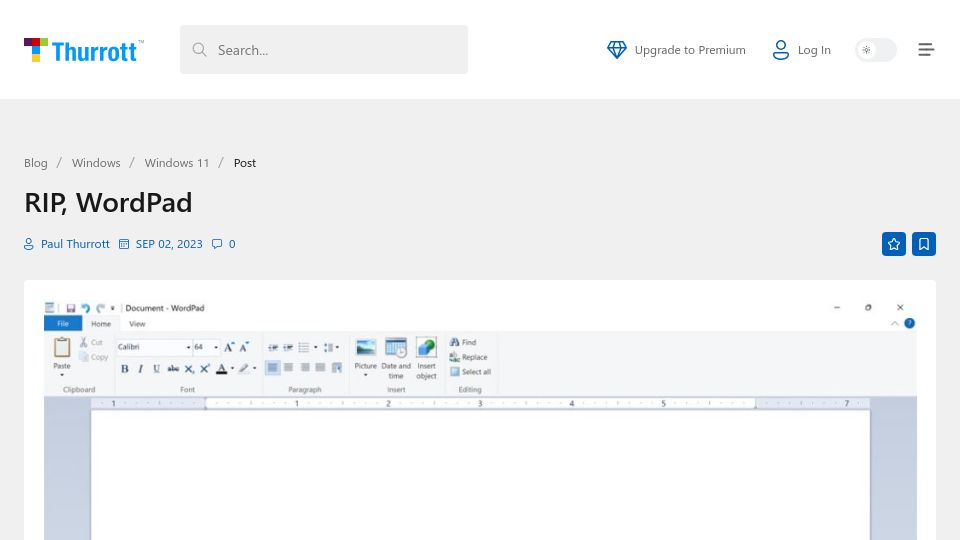
Task: Open the Paragraph settings icon
Action: pos(337,367)
